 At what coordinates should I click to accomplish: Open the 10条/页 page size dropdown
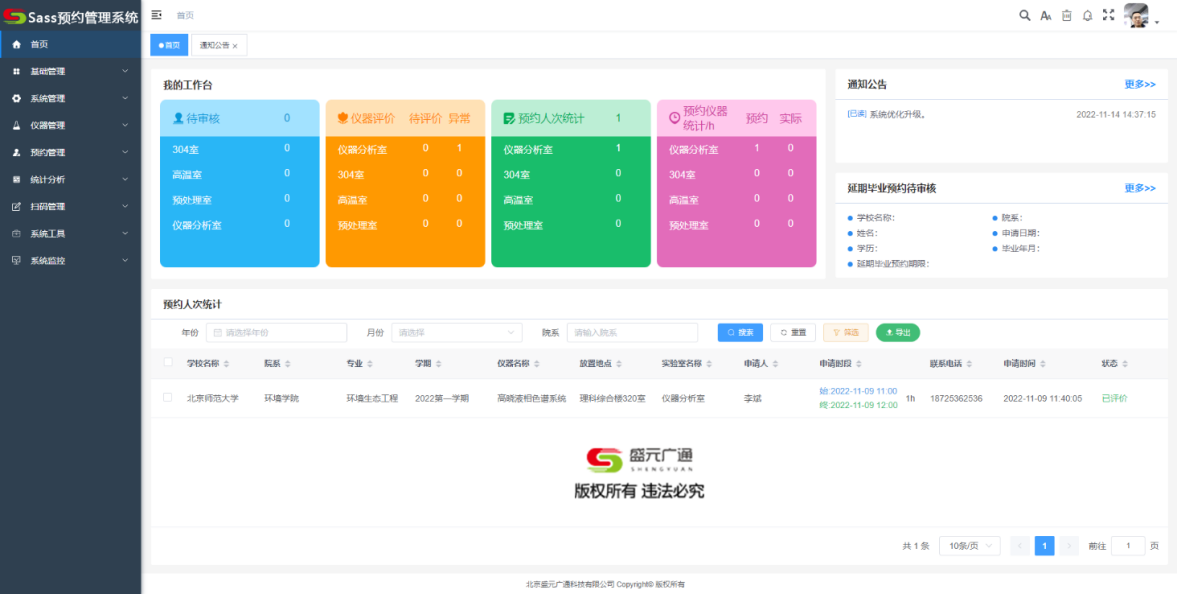point(967,545)
